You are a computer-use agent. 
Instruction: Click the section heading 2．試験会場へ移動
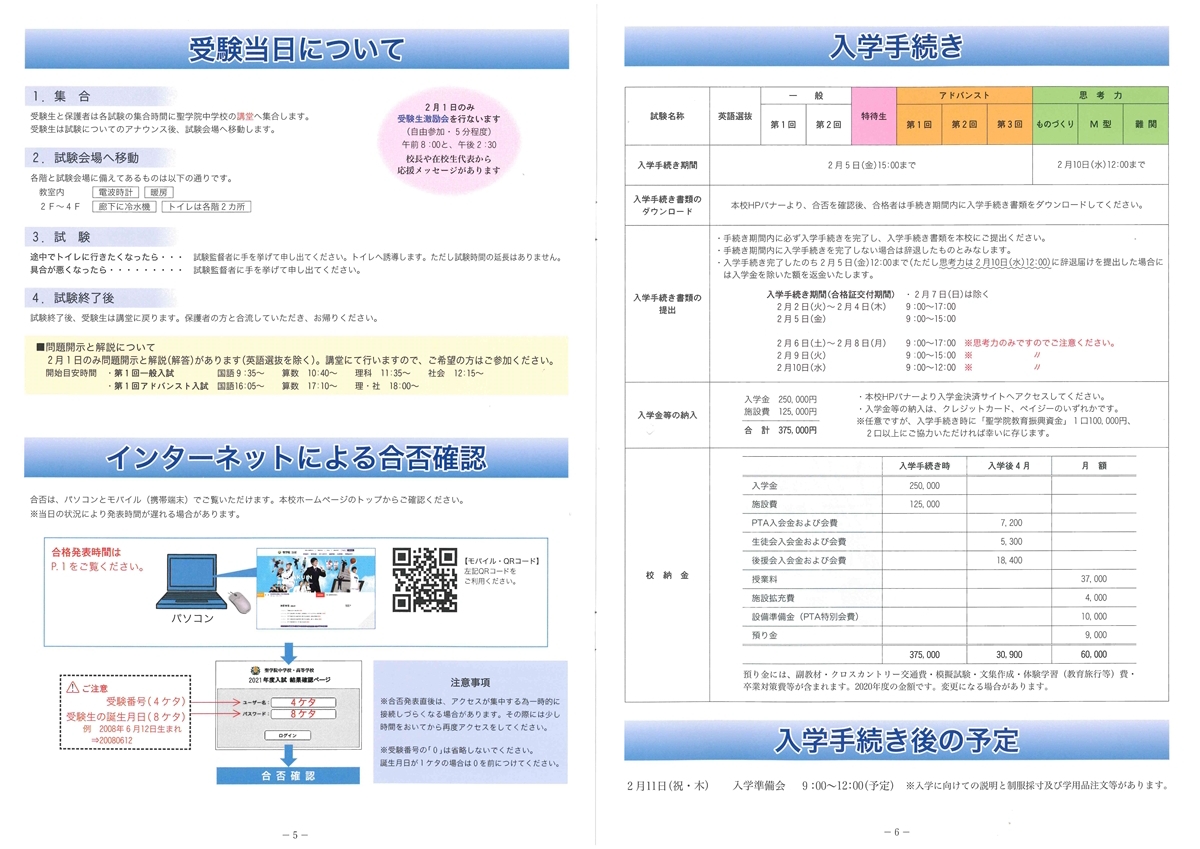(x=86, y=158)
